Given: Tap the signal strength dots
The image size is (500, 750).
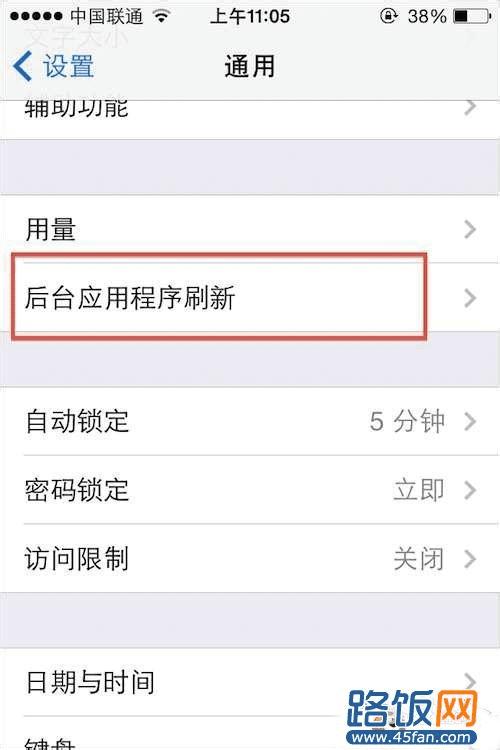Looking at the screenshot, I should coord(36,16).
